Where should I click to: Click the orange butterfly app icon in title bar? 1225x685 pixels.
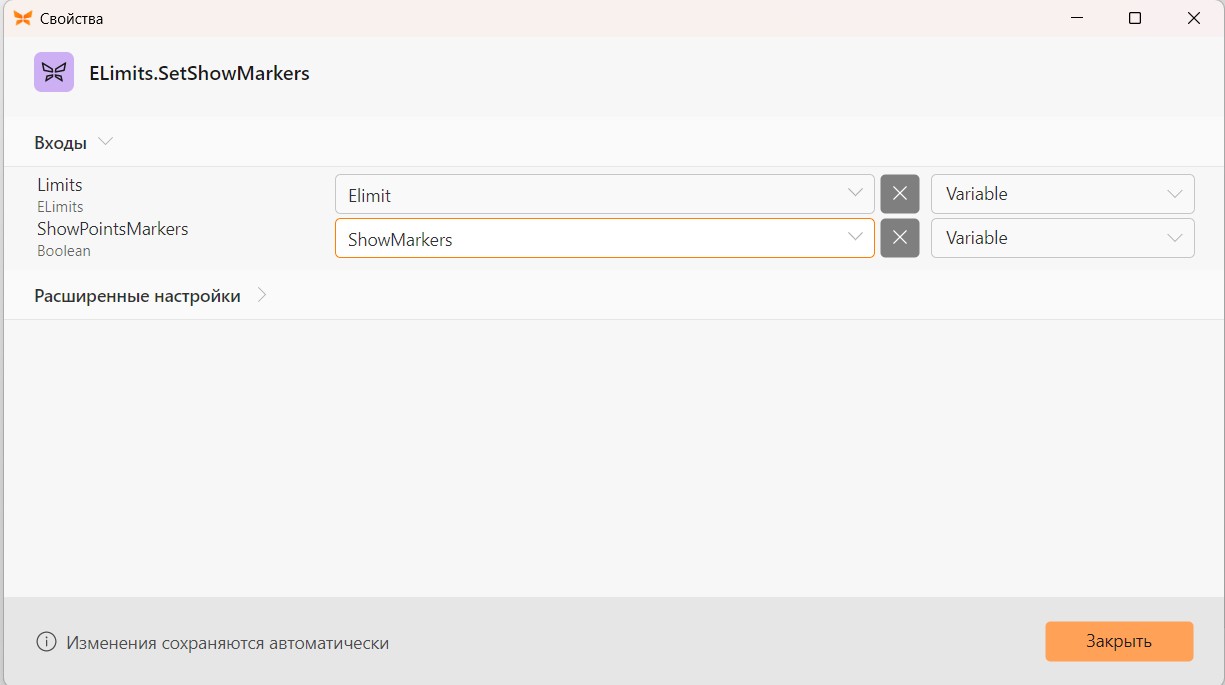23,18
